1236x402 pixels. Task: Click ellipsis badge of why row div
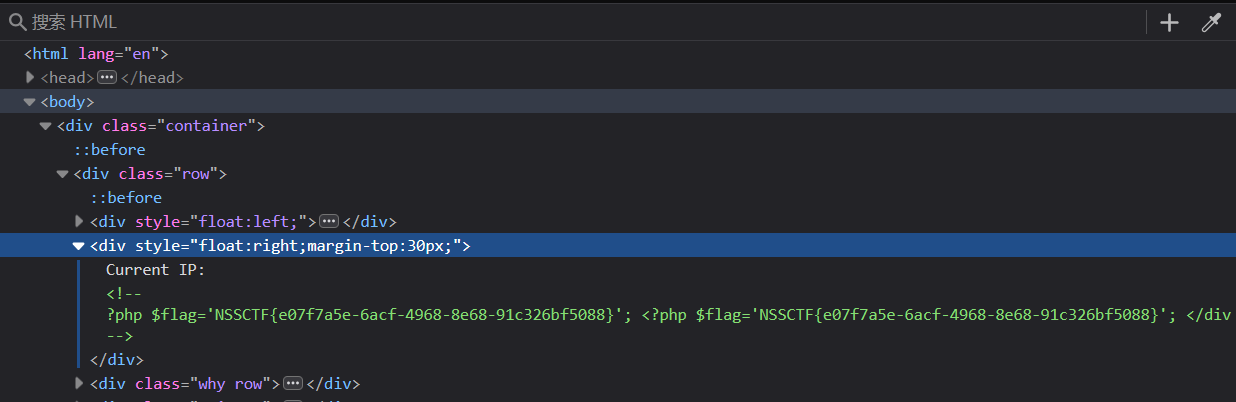tap(293, 384)
